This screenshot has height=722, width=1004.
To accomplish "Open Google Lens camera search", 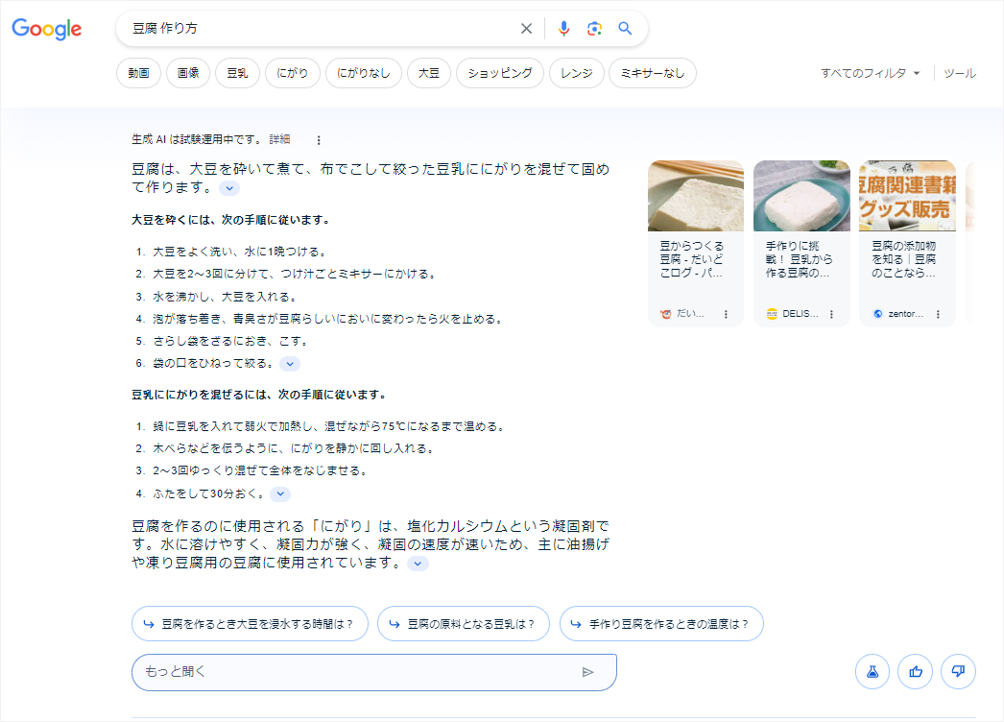I will coord(594,28).
